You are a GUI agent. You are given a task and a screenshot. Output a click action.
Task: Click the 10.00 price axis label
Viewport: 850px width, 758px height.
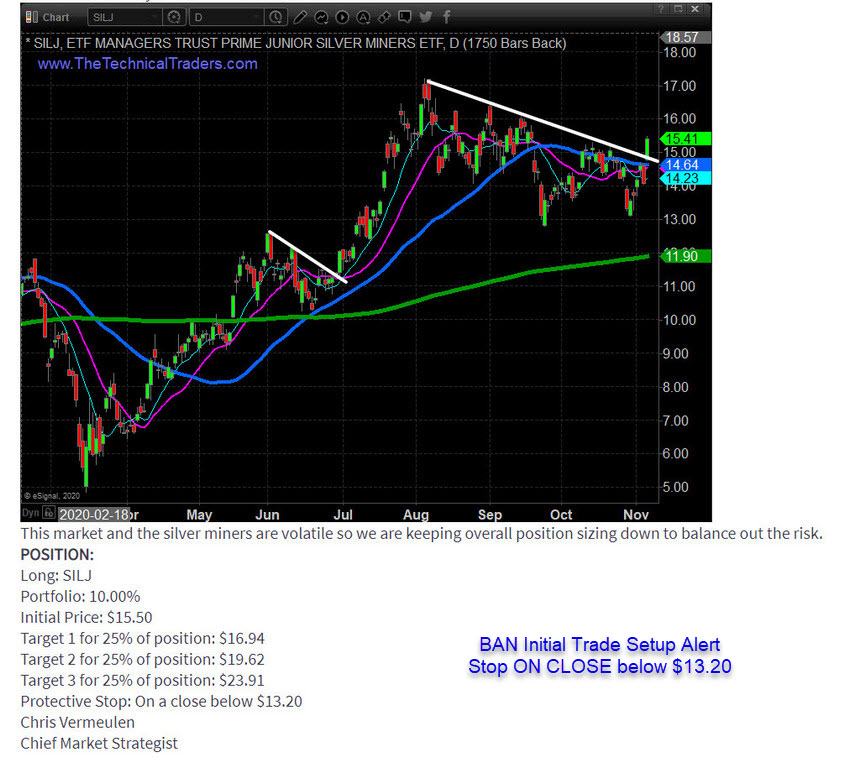point(680,320)
